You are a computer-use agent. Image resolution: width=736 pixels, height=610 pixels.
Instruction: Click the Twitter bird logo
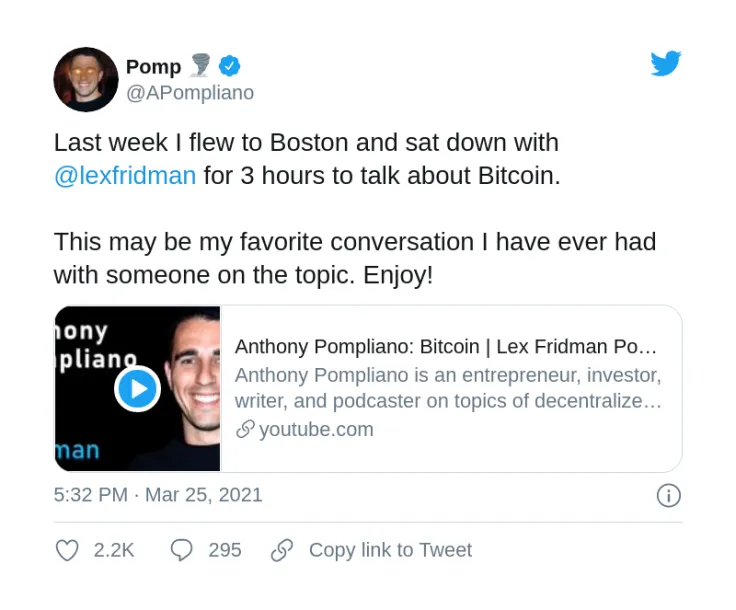pyautogui.click(x=666, y=63)
